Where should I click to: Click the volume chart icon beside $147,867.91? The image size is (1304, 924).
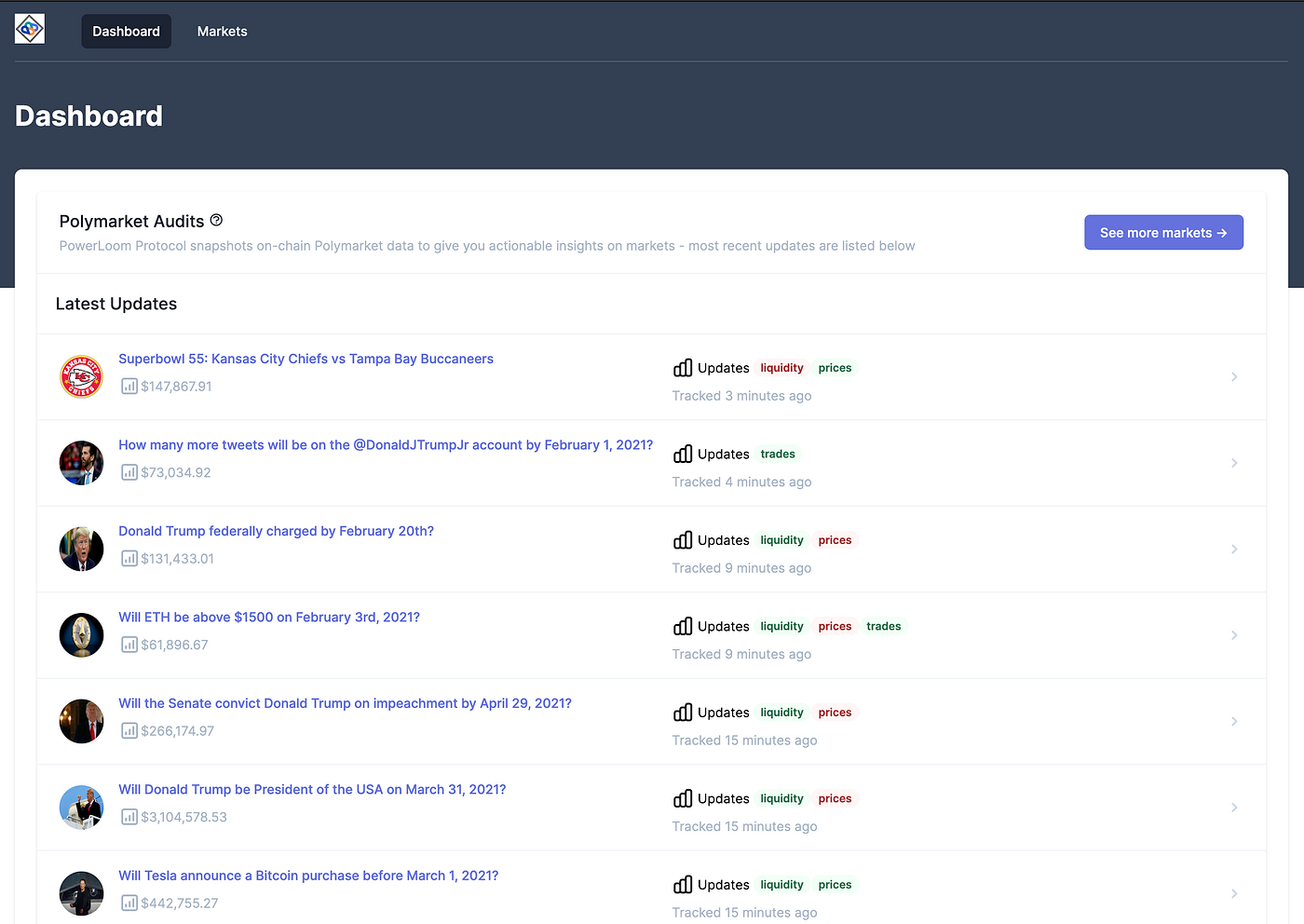pos(129,387)
